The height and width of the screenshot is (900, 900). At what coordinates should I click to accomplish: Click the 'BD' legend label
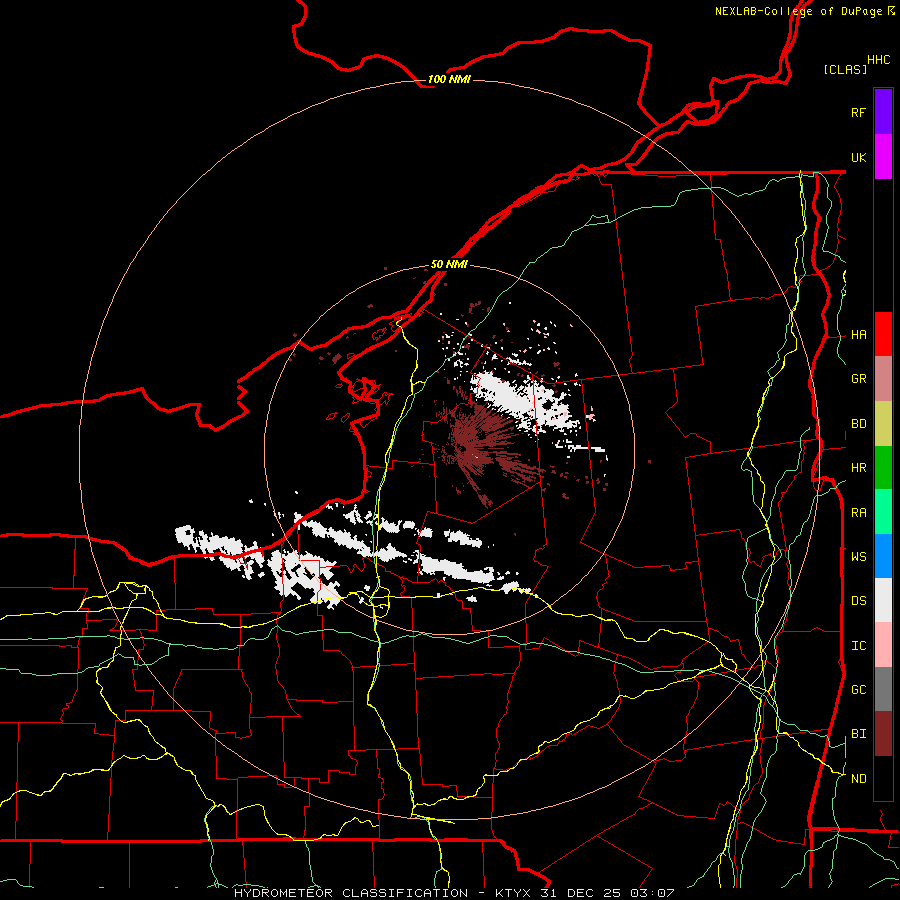point(858,424)
